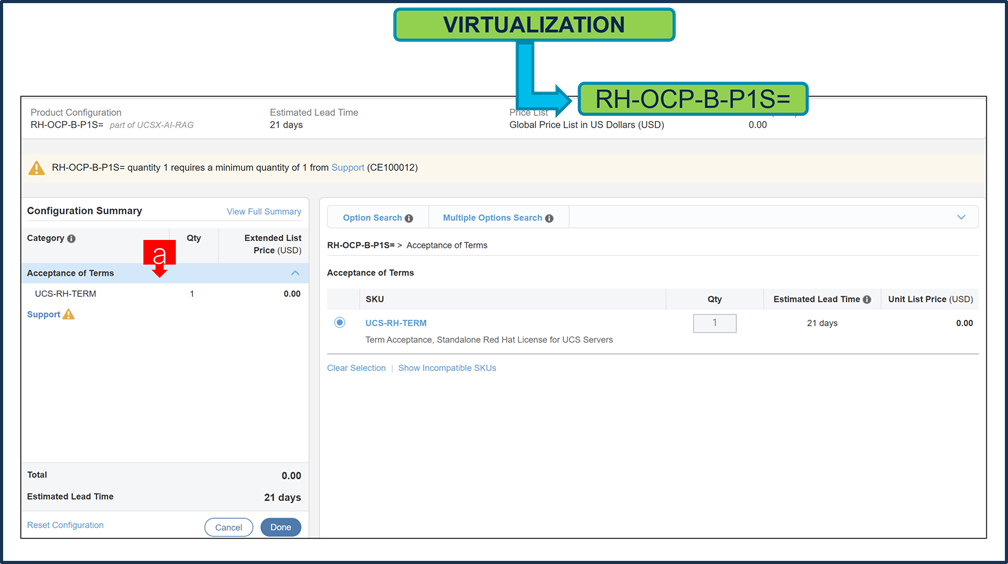Click UCS-RH-TERM row in Configuration Summary
Image resolution: width=1008 pixels, height=564 pixels.
click(165, 294)
